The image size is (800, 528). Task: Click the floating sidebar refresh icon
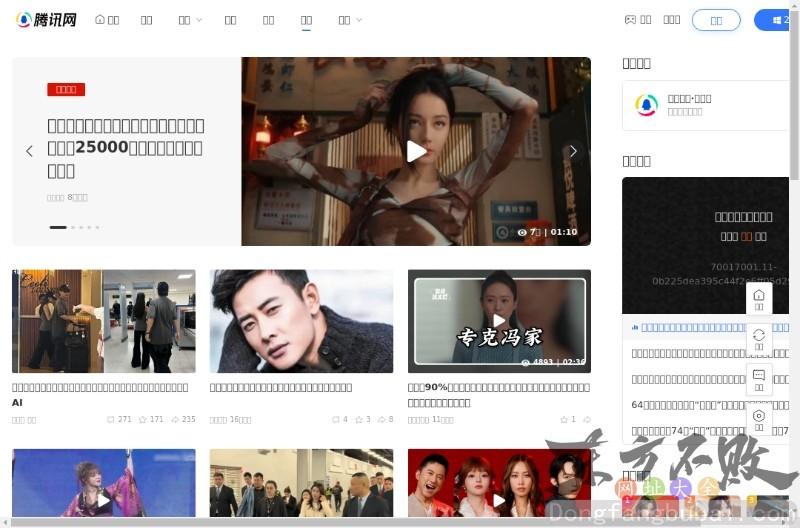click(759, 336)
